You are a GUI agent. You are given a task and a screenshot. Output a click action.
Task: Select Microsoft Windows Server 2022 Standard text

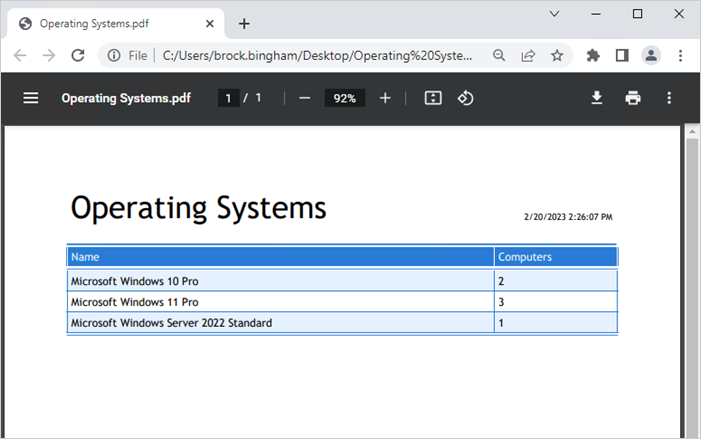pyautogui.click(x=171, y=323)
